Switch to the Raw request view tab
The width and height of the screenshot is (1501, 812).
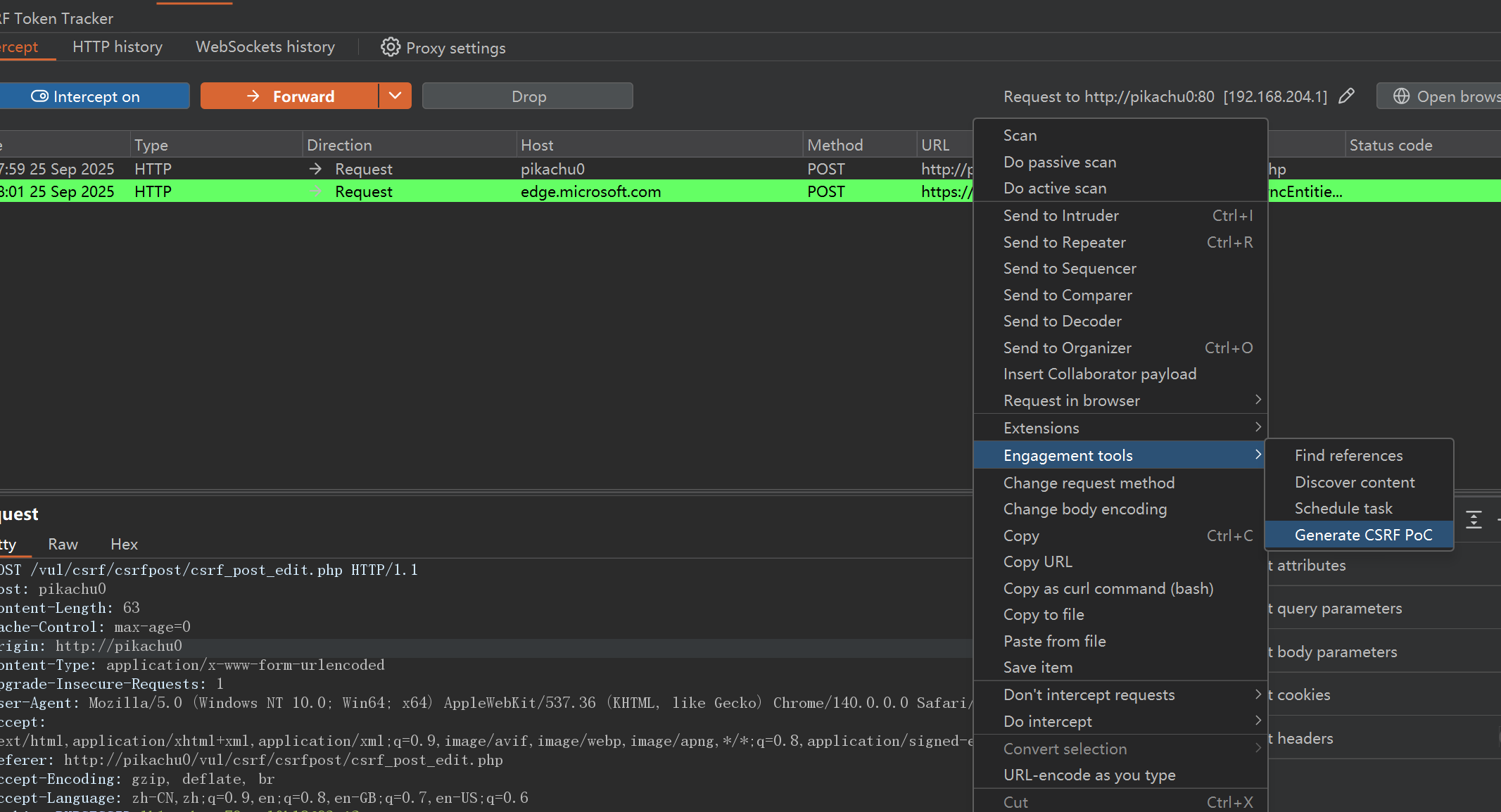63,544
